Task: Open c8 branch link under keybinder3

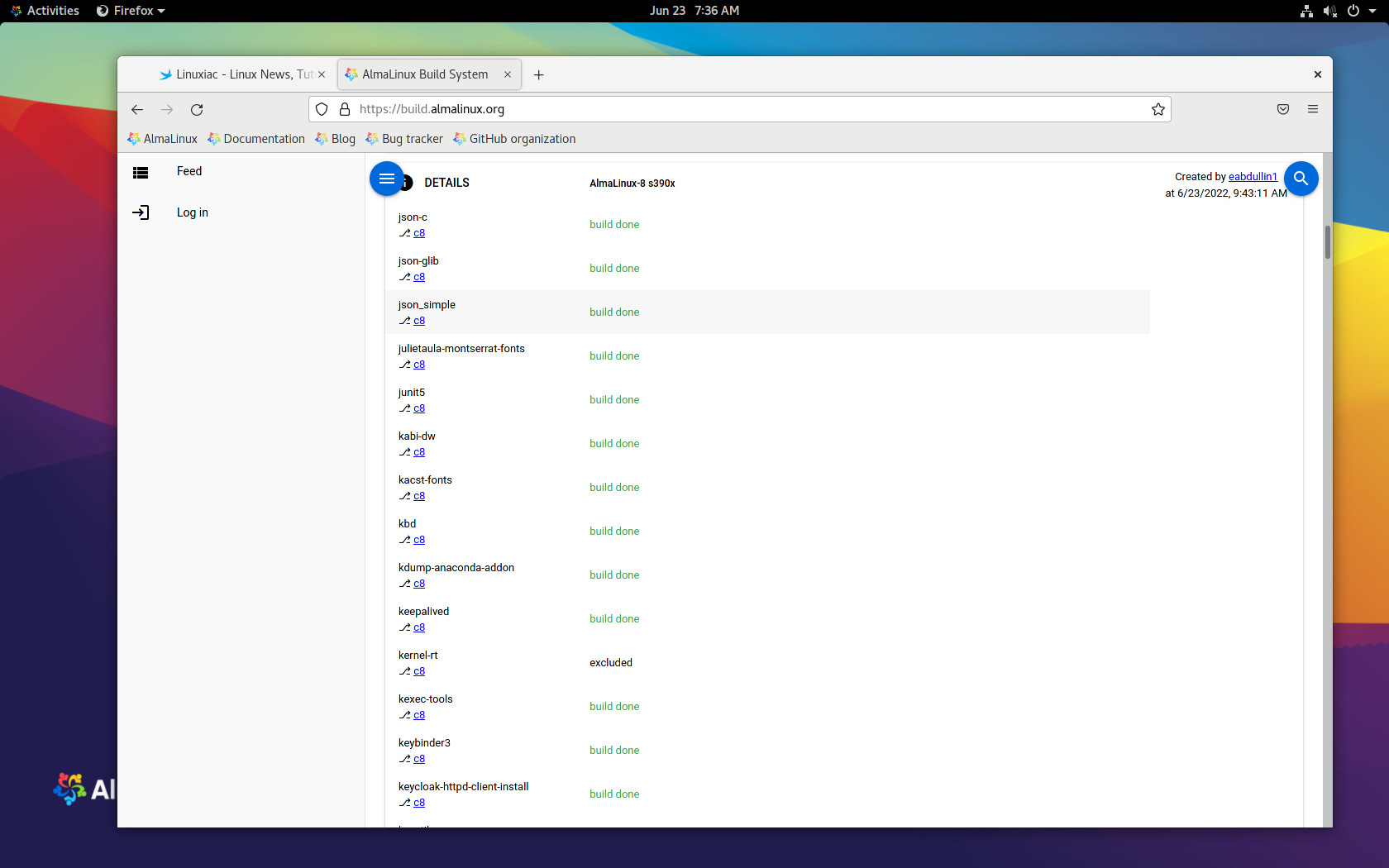Action: (x=419, y=759)
